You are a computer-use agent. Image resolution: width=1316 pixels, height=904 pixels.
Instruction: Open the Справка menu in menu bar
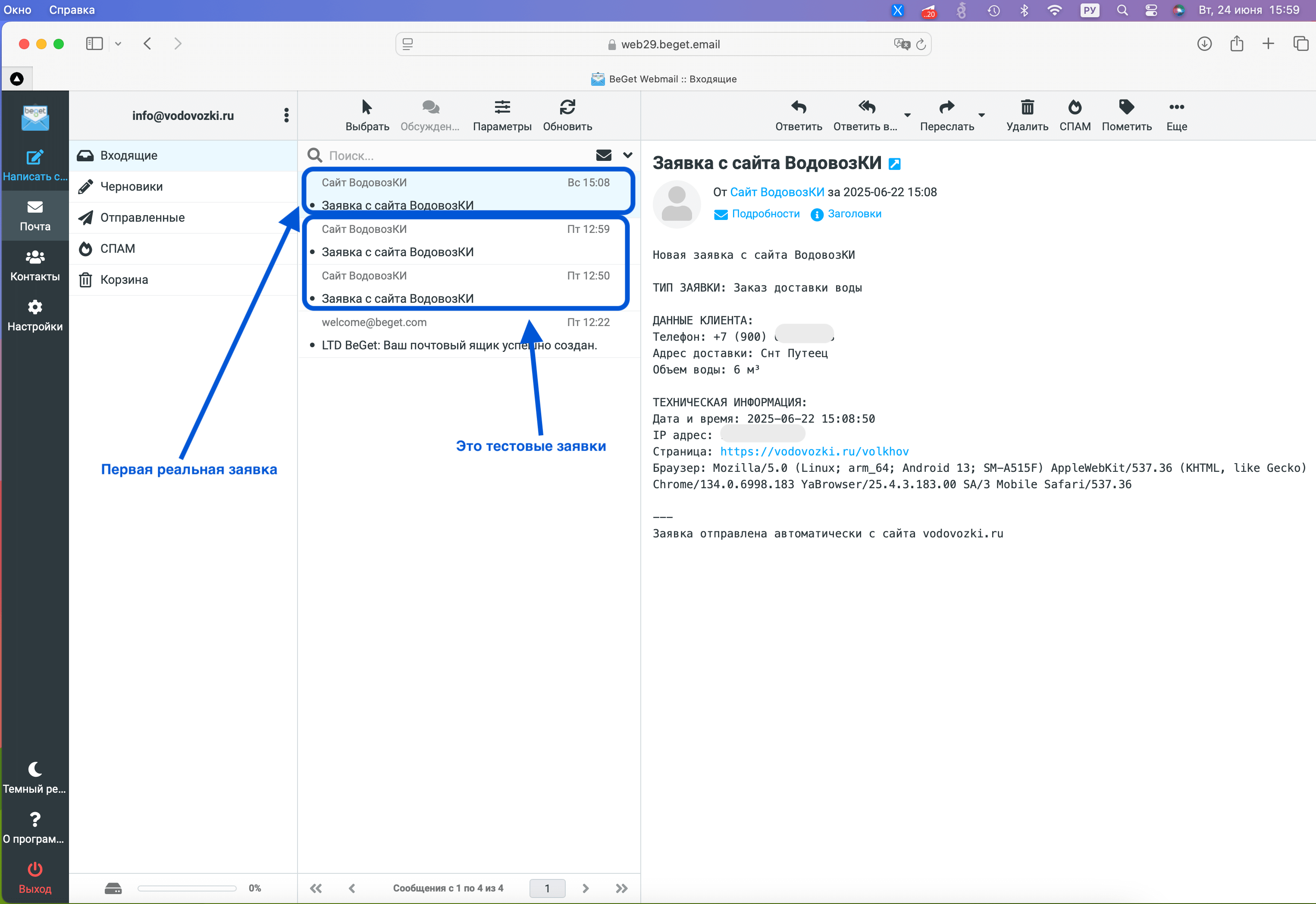(x=71, y=9)
